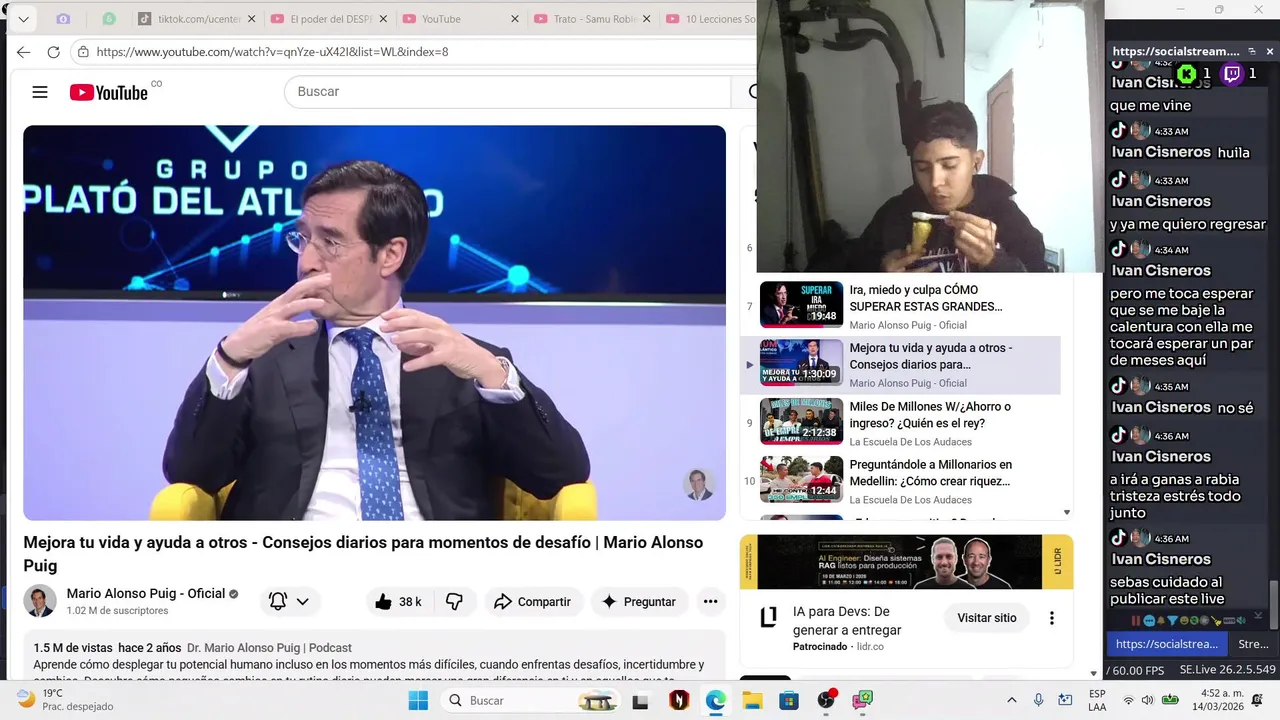The image size is (1280, 720).
Task: Click the microphone icon in system tray
Action: coord(1039,700)
